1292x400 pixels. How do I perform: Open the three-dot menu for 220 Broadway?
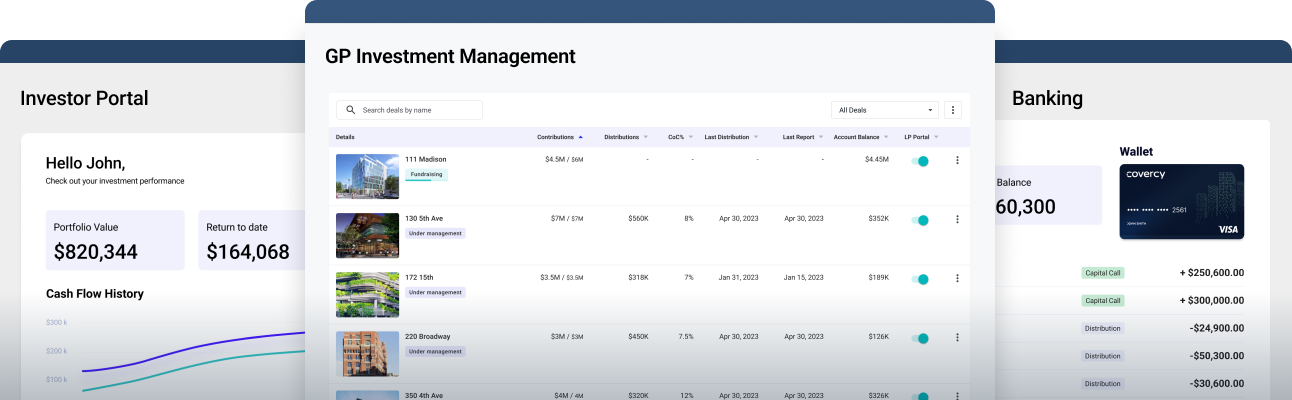tap(957, 337)
